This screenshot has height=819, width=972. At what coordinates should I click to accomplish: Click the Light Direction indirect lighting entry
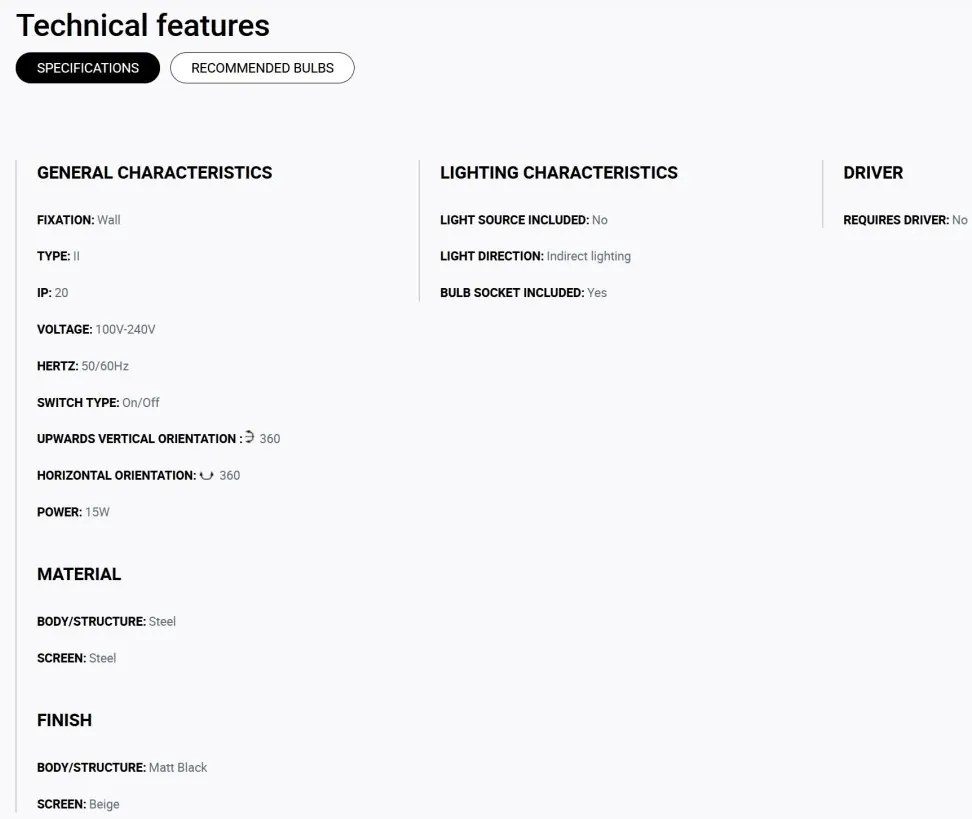536,257
